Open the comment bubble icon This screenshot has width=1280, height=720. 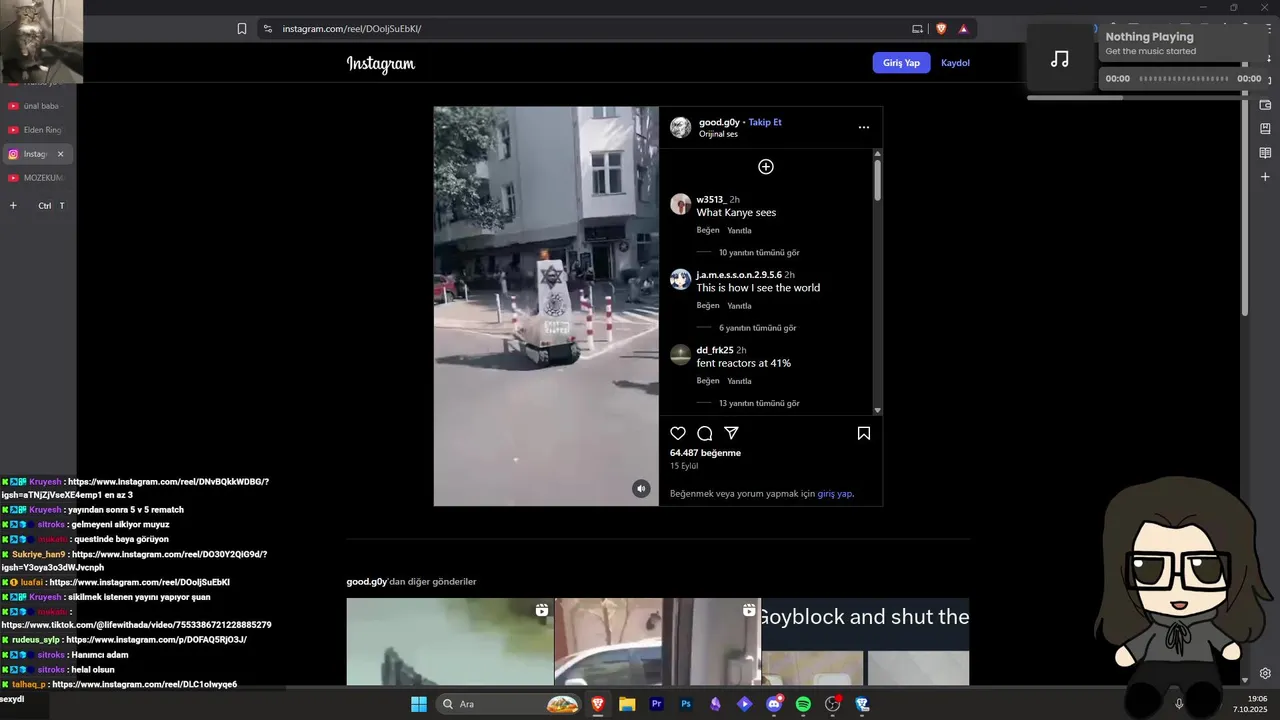coord(705,433)
